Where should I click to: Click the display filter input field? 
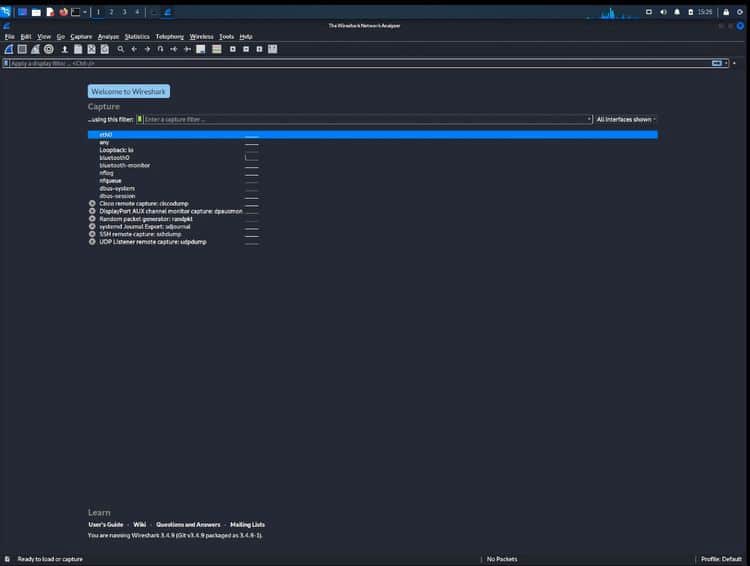[x=350, y=63]
